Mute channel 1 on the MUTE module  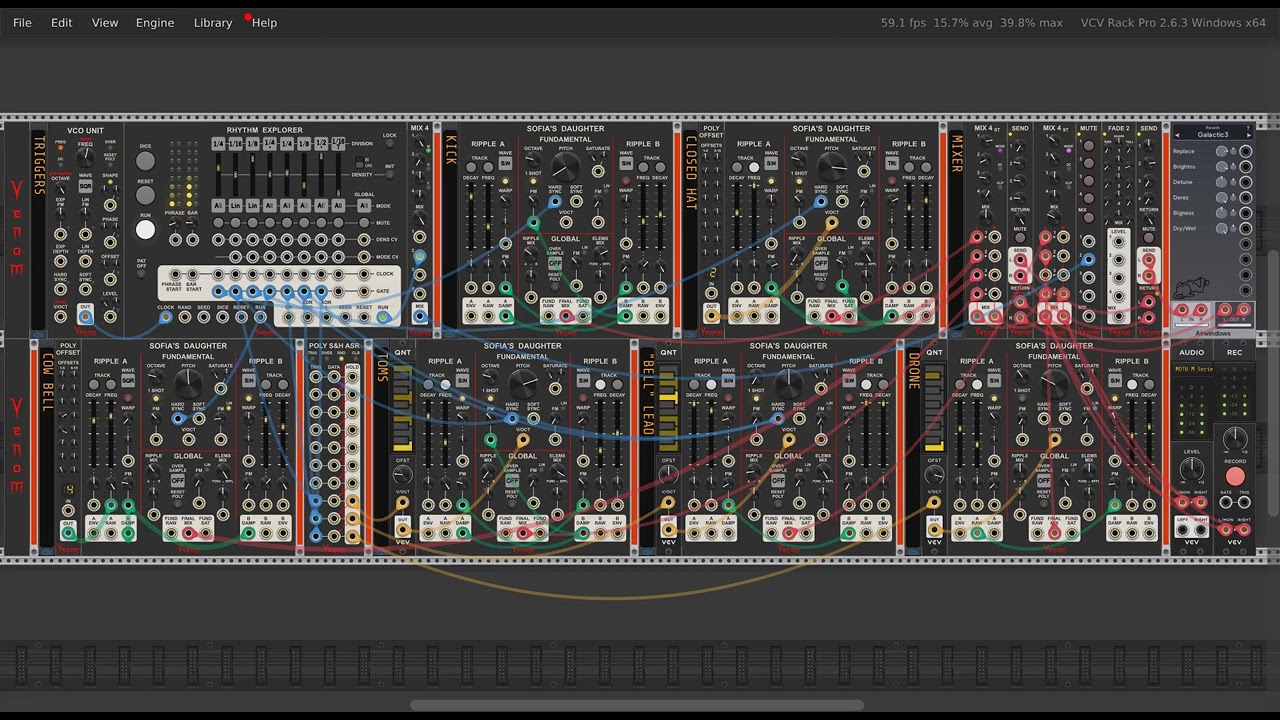click(x=1088, y=146)
